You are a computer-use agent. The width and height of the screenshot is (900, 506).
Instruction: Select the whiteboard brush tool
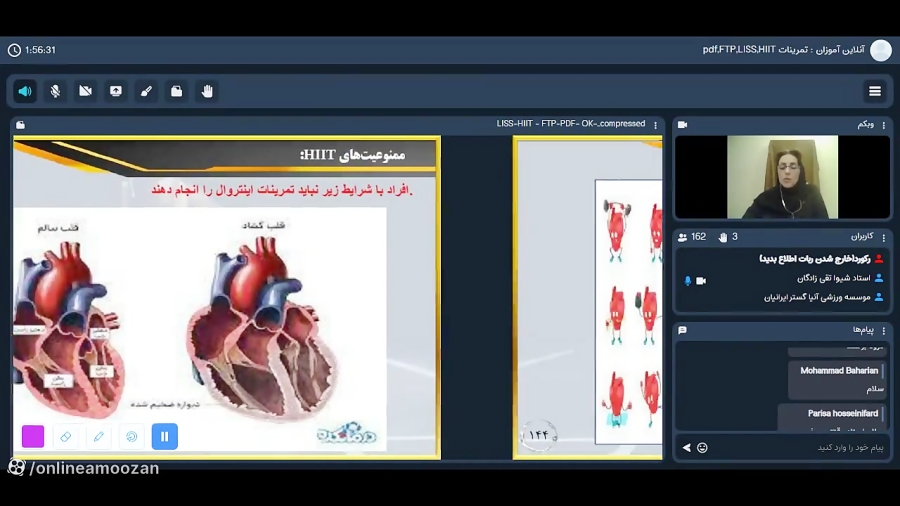[146, 91]
